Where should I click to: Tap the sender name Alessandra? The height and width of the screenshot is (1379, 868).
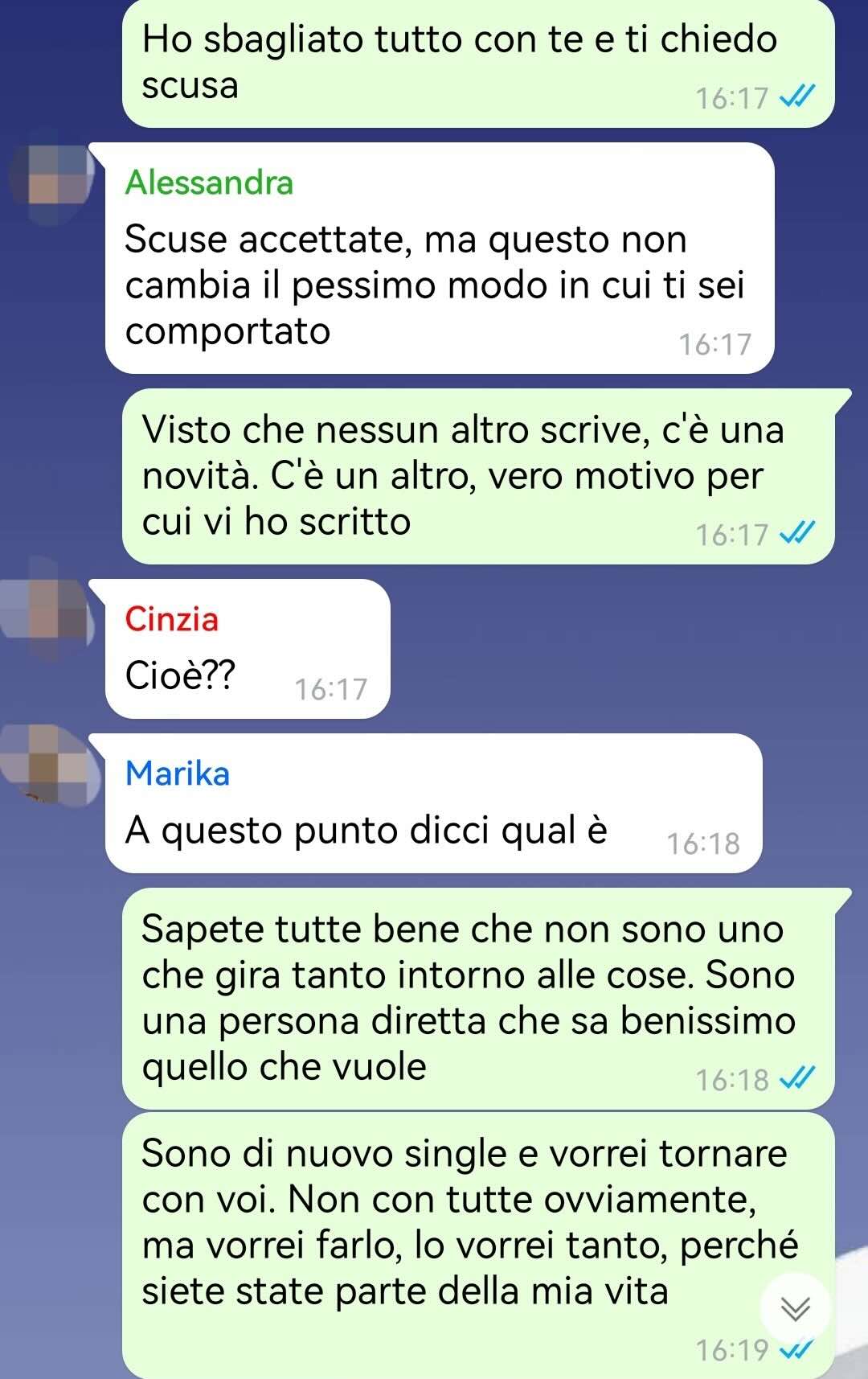(x=209, y=183)
